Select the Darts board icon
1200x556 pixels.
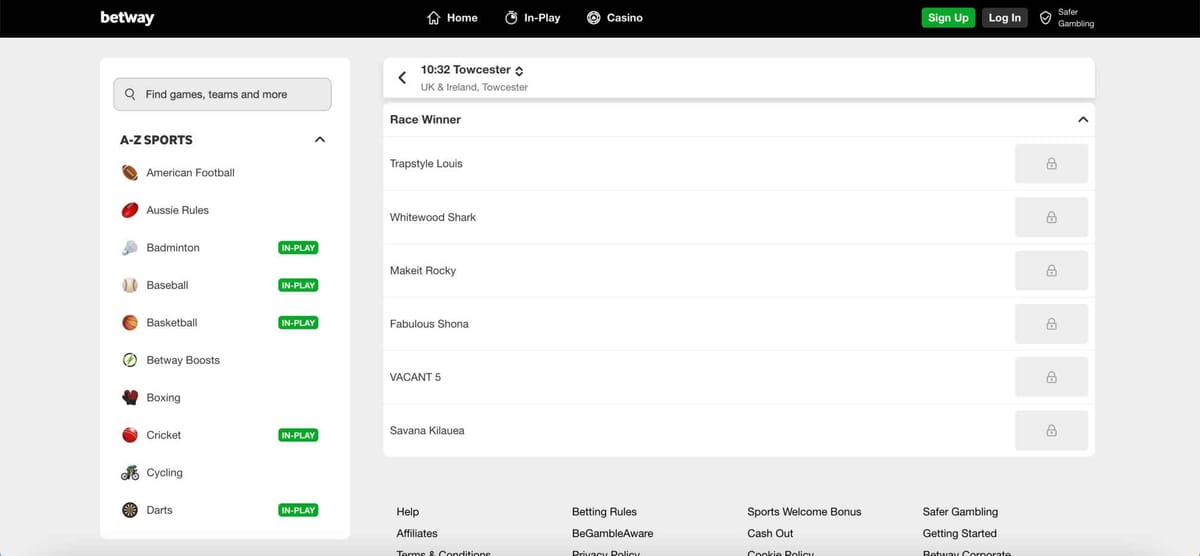click(130, 510)
